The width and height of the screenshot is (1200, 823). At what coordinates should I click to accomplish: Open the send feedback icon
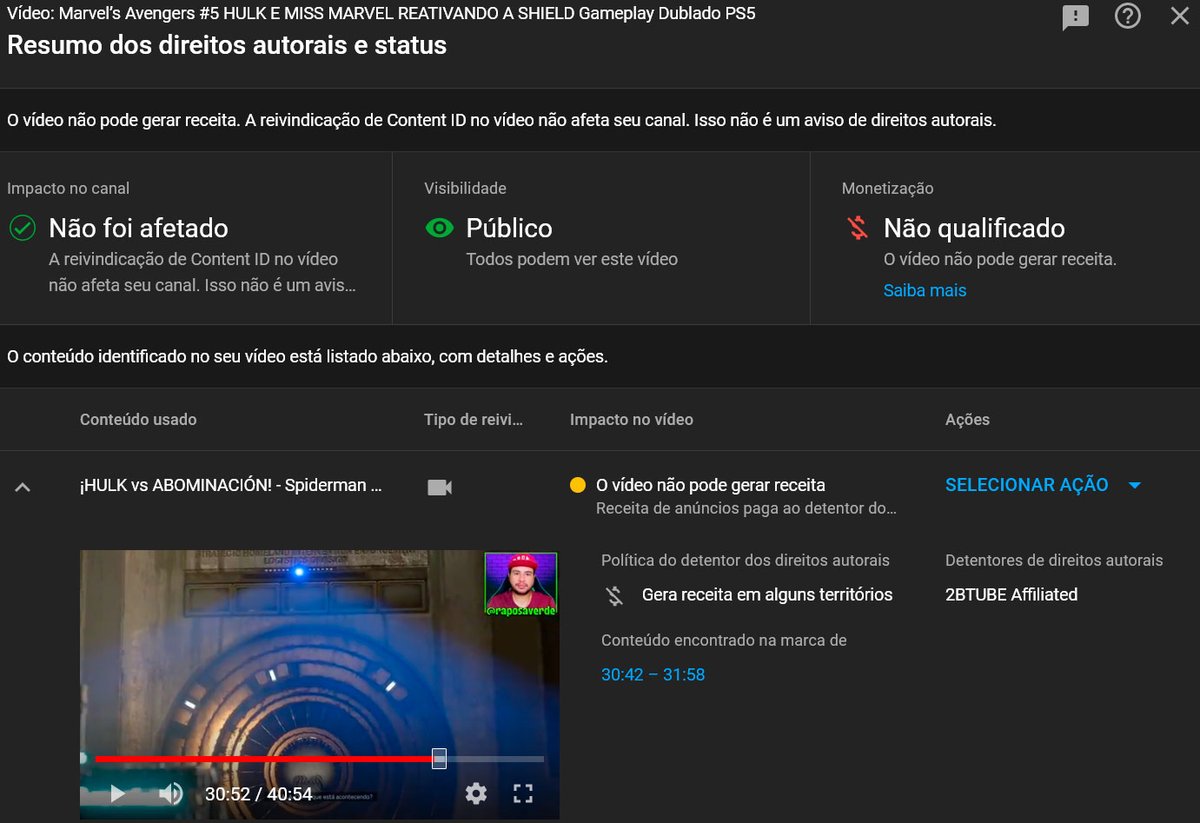[1075, 17]
